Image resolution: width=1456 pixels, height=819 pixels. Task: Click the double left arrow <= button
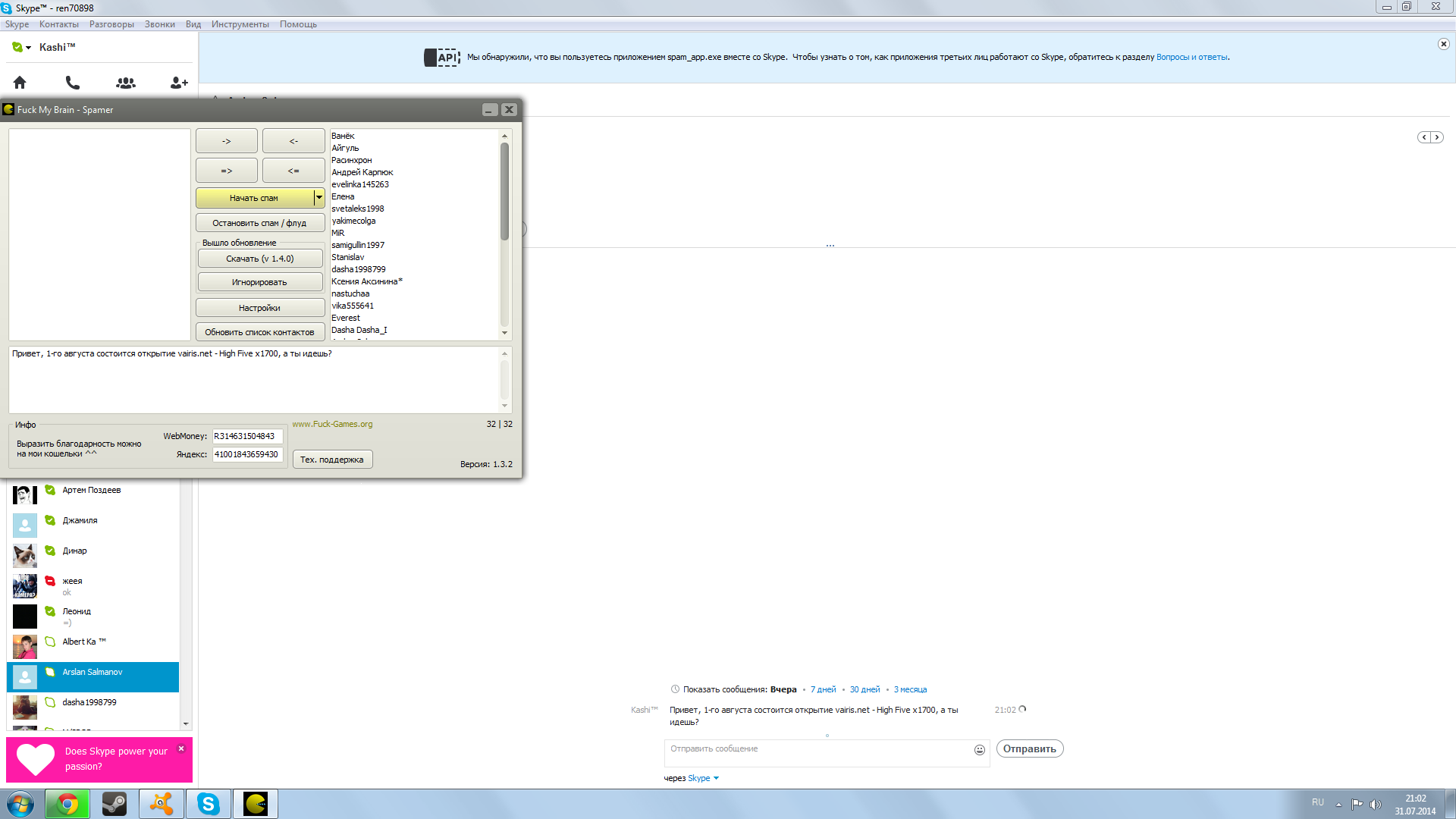(x=293, y=171)
